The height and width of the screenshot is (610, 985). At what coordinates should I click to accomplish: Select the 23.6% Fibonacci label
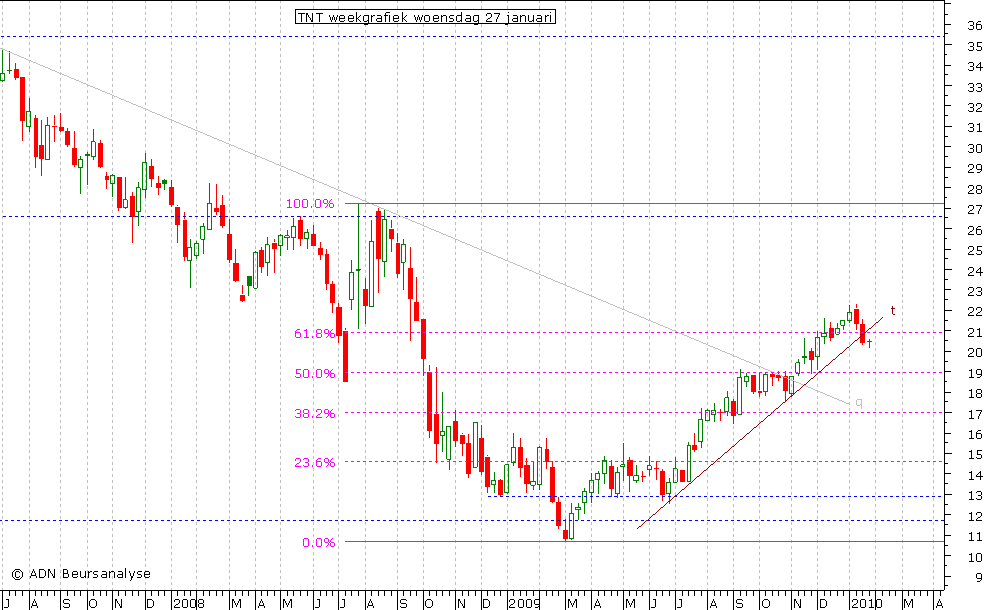coord(315,463)
